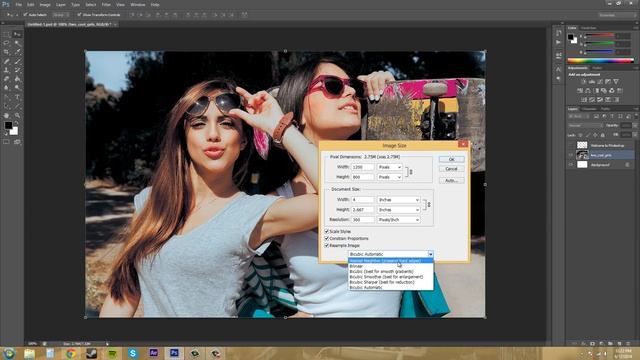Open pixel Height units dropdown
The width and height of the screenshot is (640, 360).
389,177
